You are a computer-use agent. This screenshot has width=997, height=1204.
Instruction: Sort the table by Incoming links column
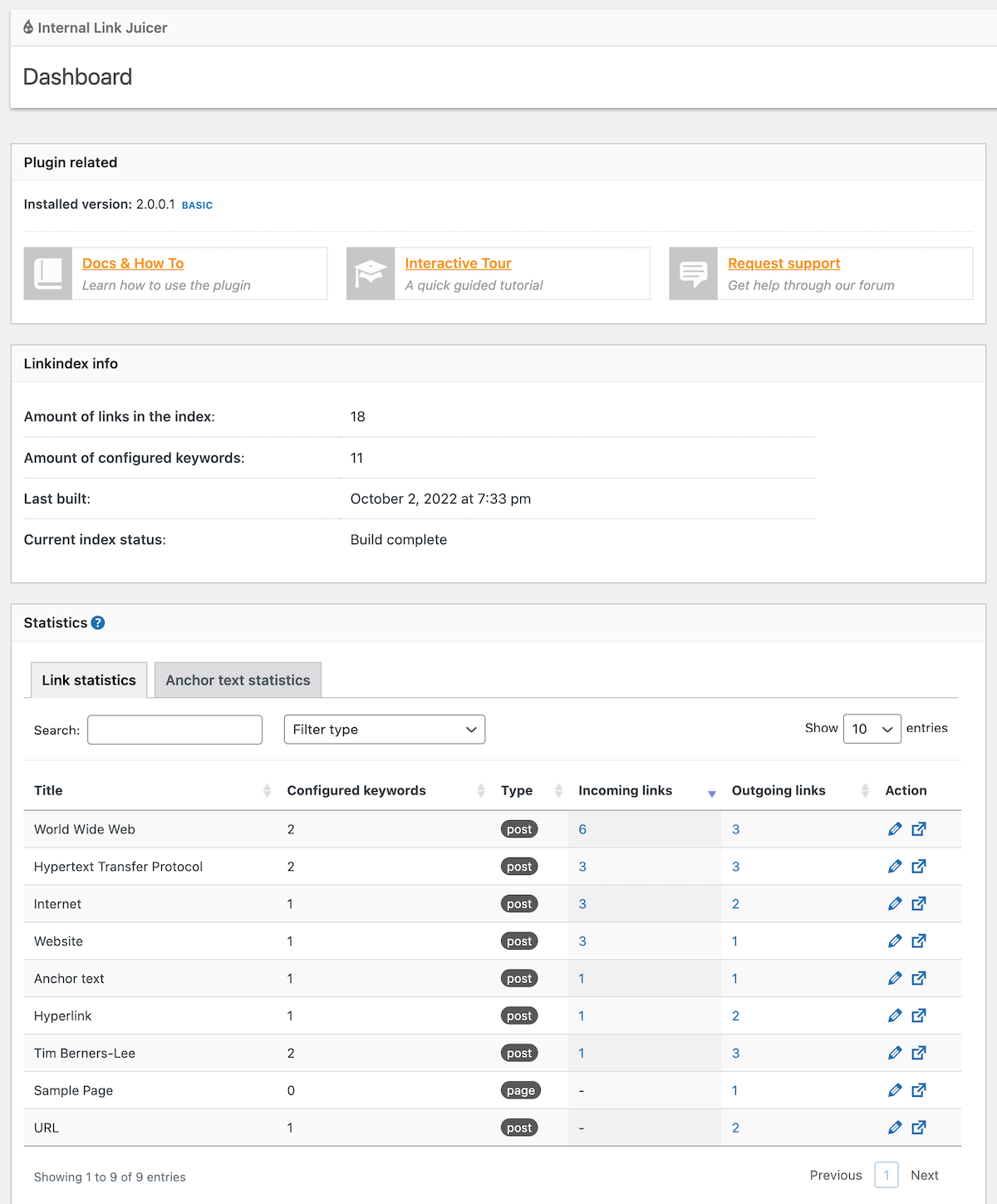(x=626, y=790)
